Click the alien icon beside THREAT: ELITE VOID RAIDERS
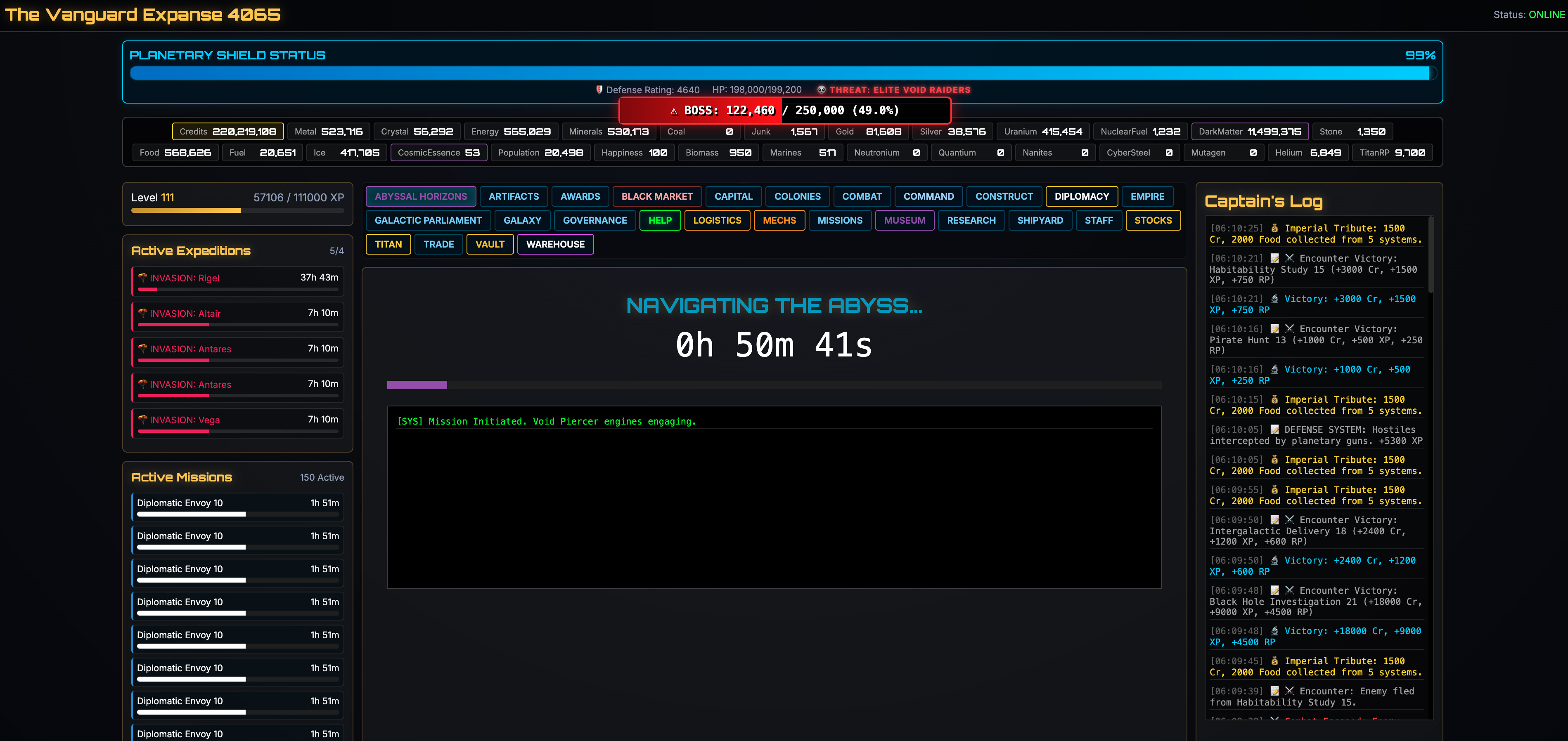Image resolution: width=1568 pixels, height=741 pixels. (x=822, y=90)
